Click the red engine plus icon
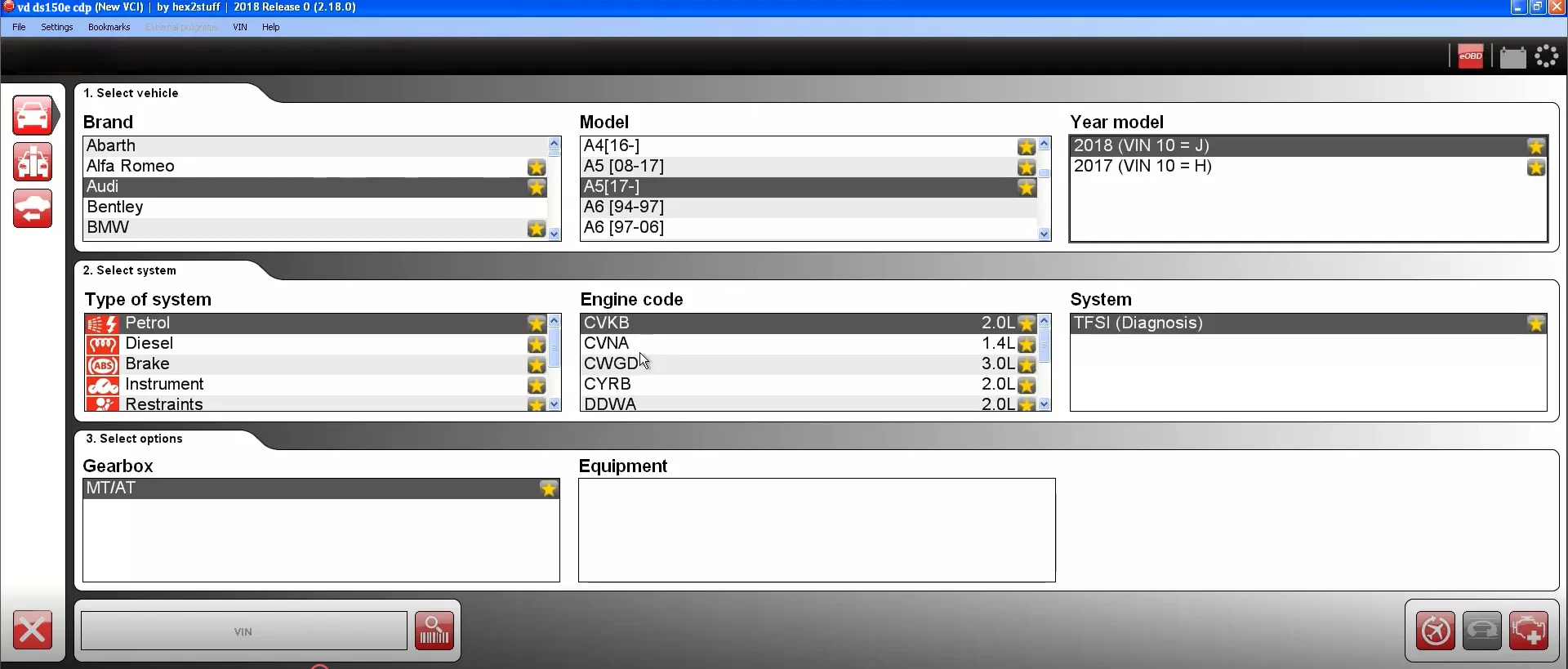Screen dimensions: 1568x669 tap(1529, 631)
